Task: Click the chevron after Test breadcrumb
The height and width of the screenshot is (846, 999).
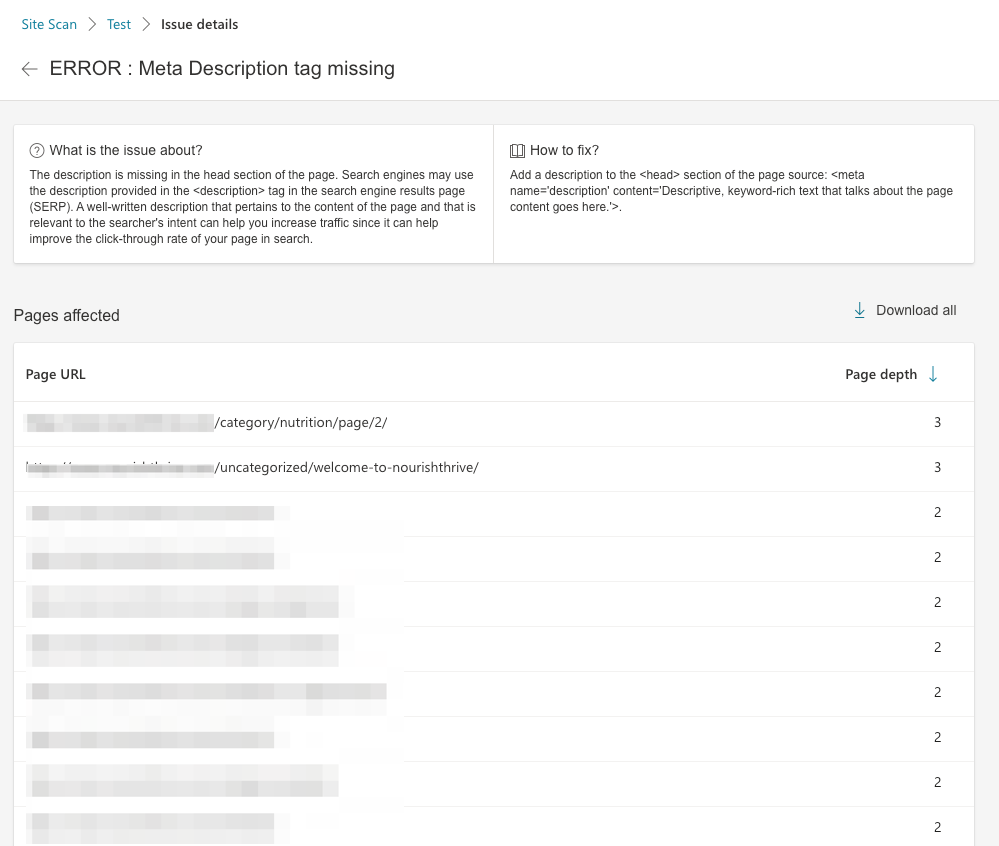Action: 146,24
